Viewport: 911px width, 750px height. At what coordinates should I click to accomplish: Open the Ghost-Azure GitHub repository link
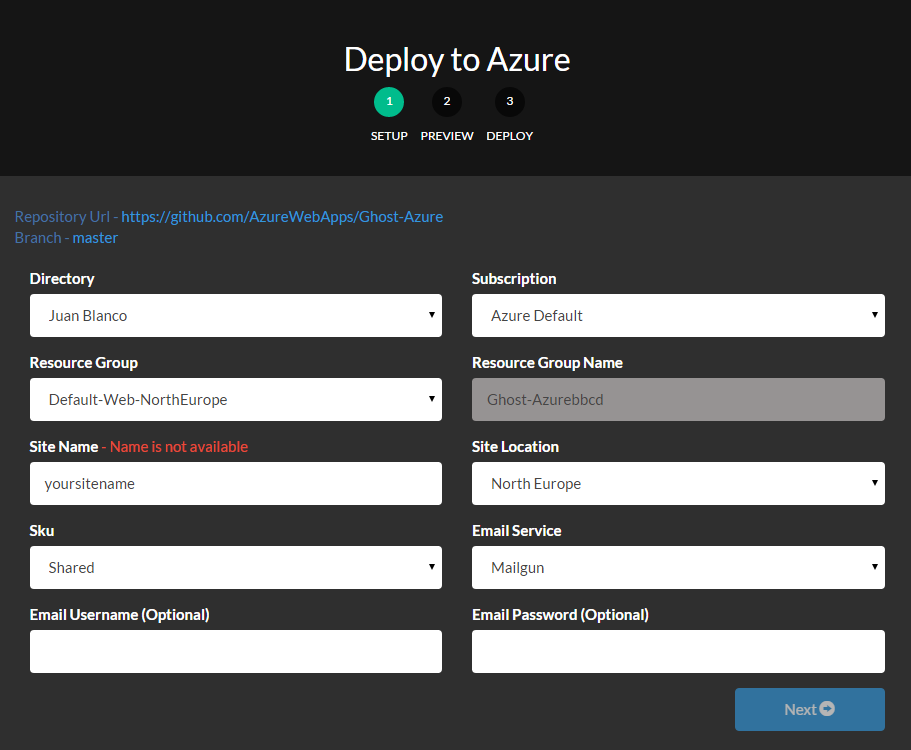coord(282,217)
